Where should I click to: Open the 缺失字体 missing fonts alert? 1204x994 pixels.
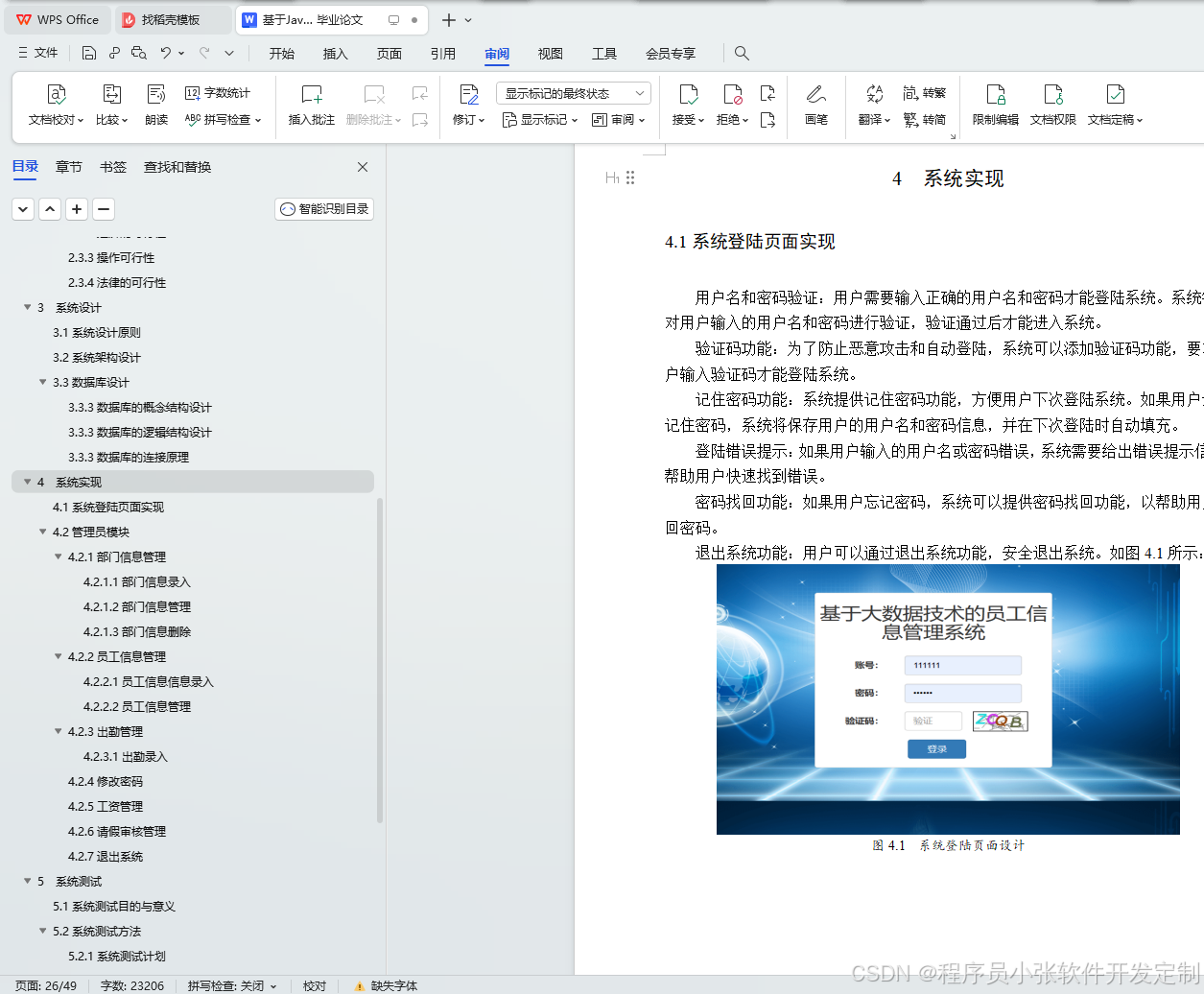pos(393,985)
